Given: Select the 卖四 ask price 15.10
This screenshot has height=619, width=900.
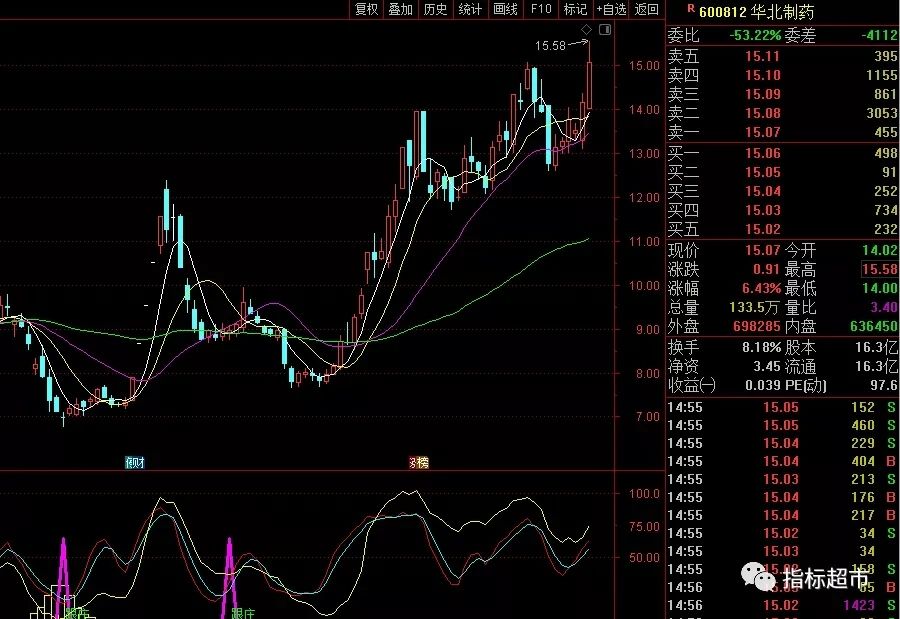Looking at the screenshot, I should click(762, 75).
